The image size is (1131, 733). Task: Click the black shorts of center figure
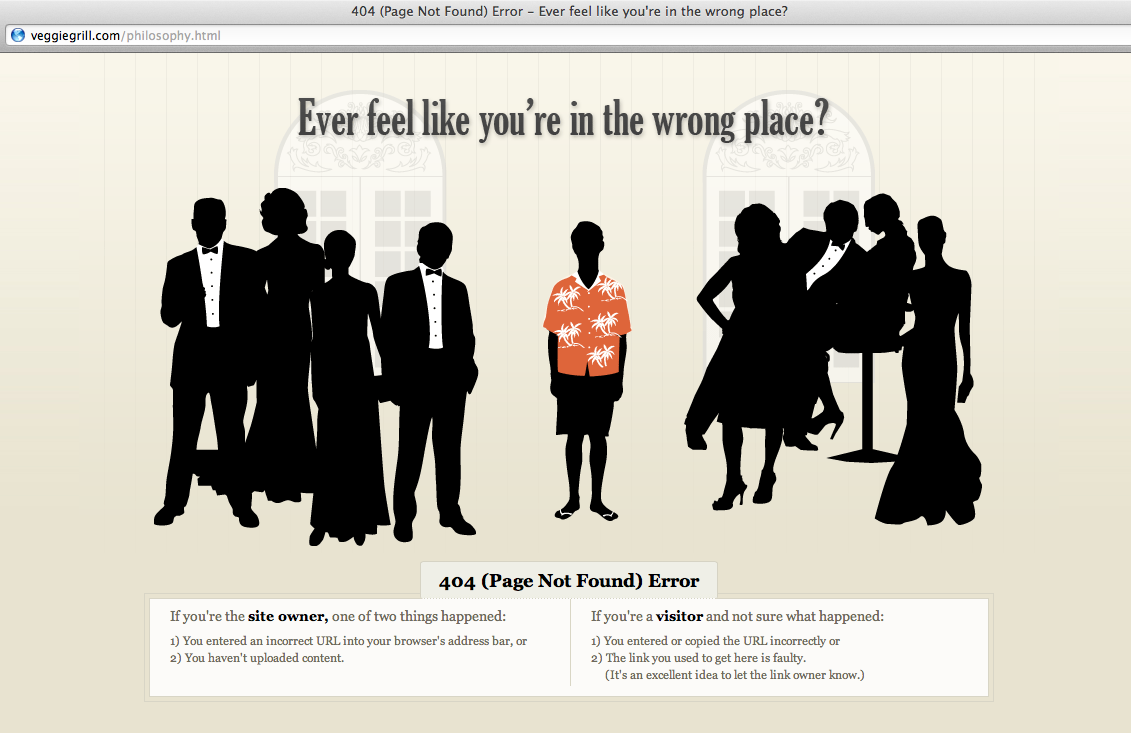(x=586, y=405)
